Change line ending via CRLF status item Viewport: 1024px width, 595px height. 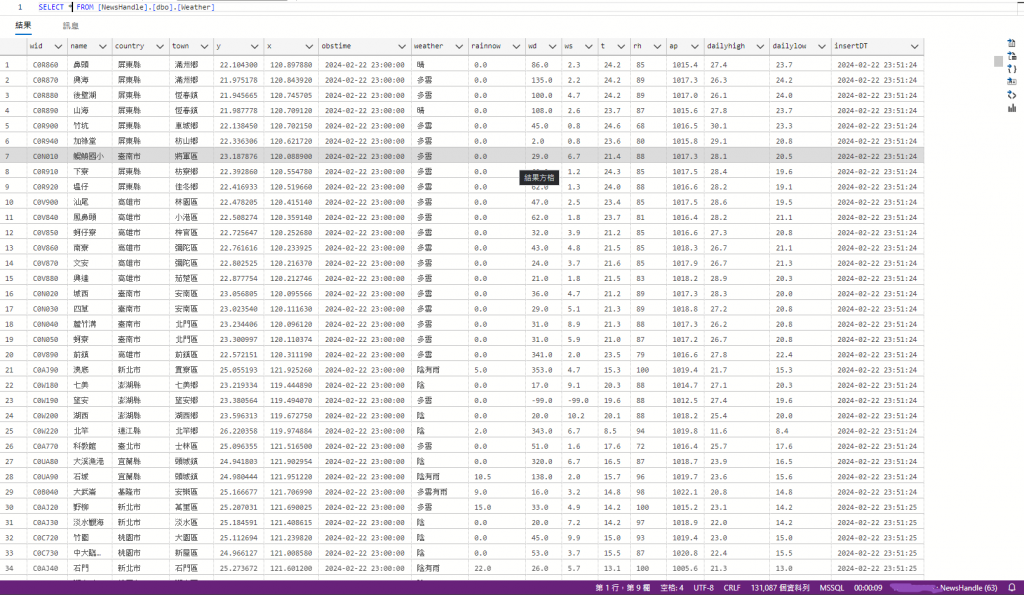click(x=732, y=588)
